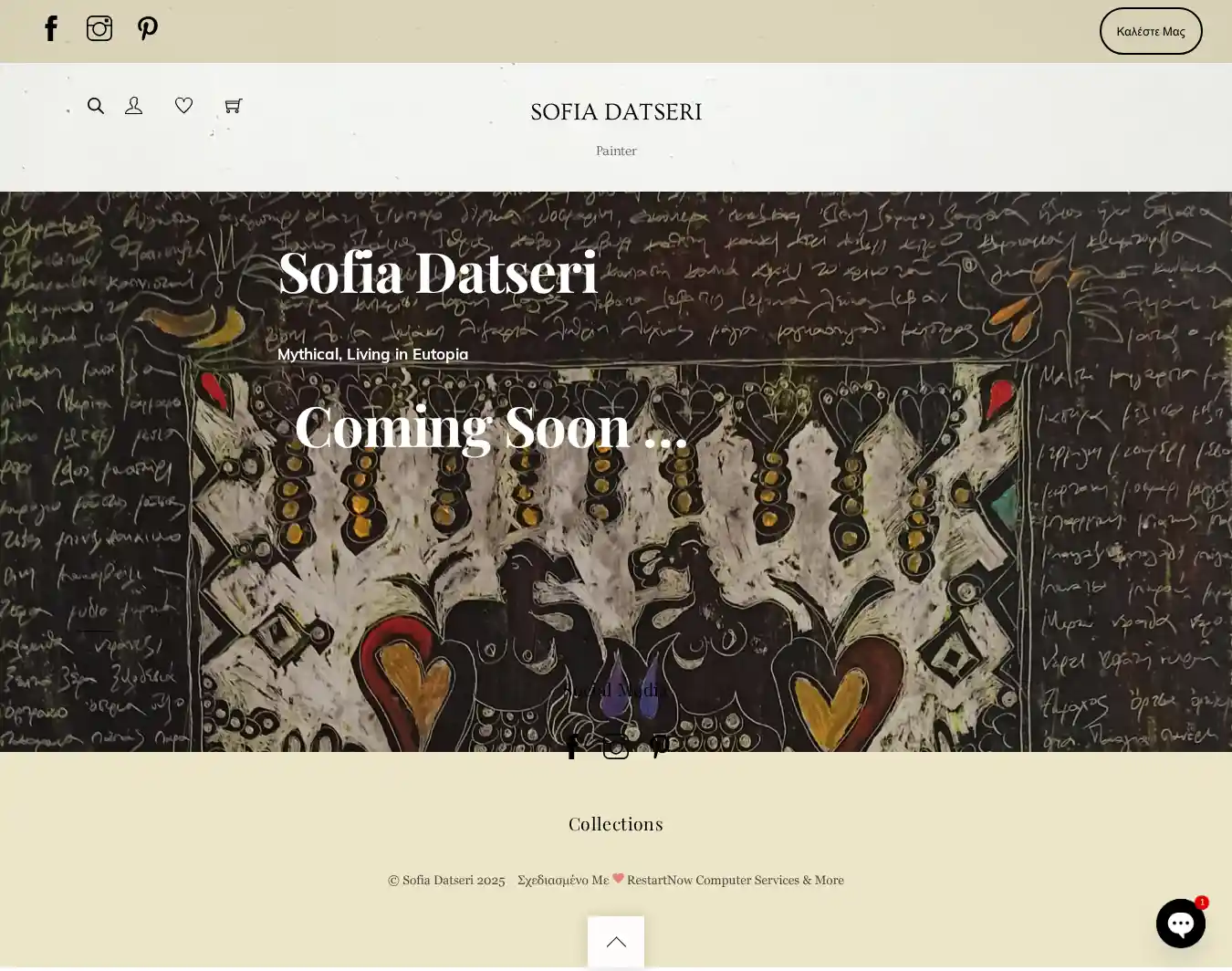Image resolution: width=1232 pixels, height=971 pixels.
Task: Open the Instagram icon in top bar
Action: click(99, 28)
